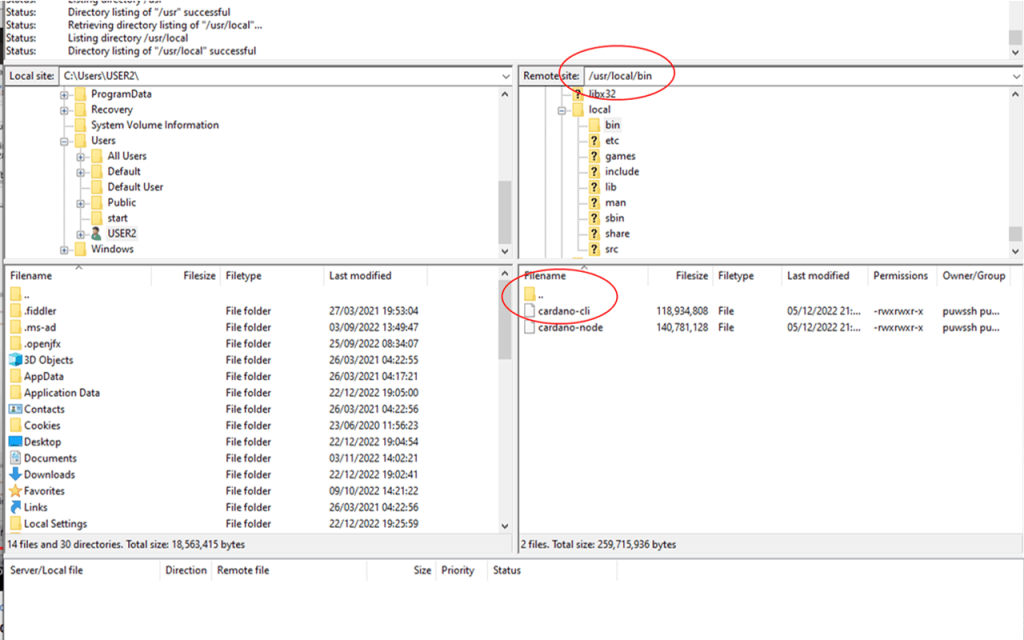
Task: Open the Local site path dropdown
Action: (x=505, y=76)
